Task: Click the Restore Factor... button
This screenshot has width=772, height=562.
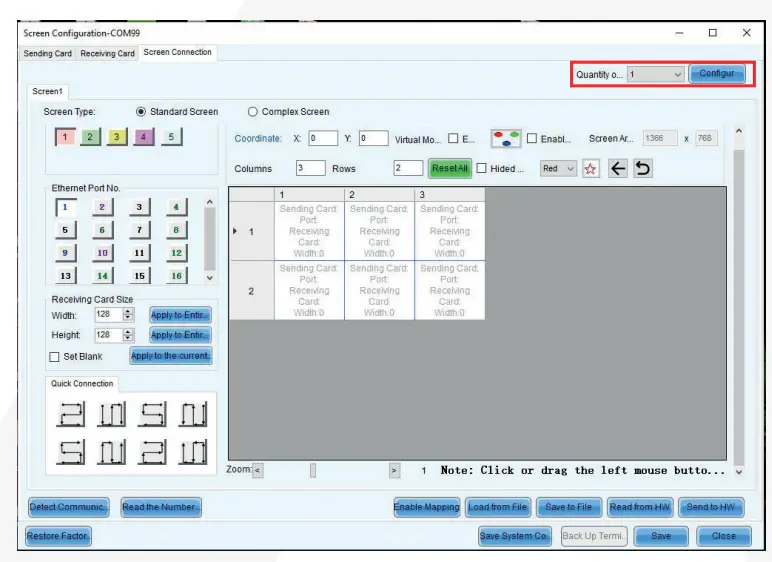Action: 58,536
